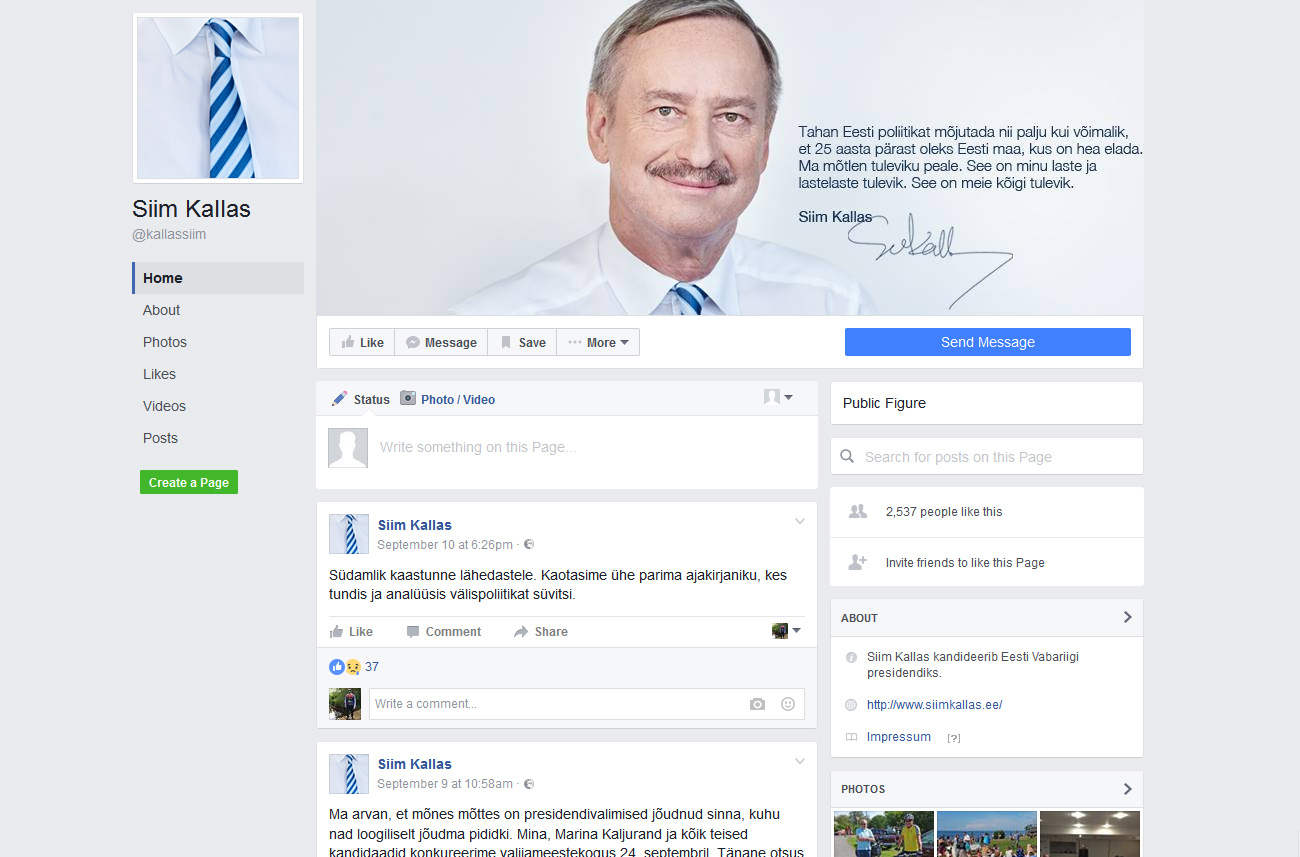
Task: Open the post-as identity selector in composer
Action: click(778, 398)
